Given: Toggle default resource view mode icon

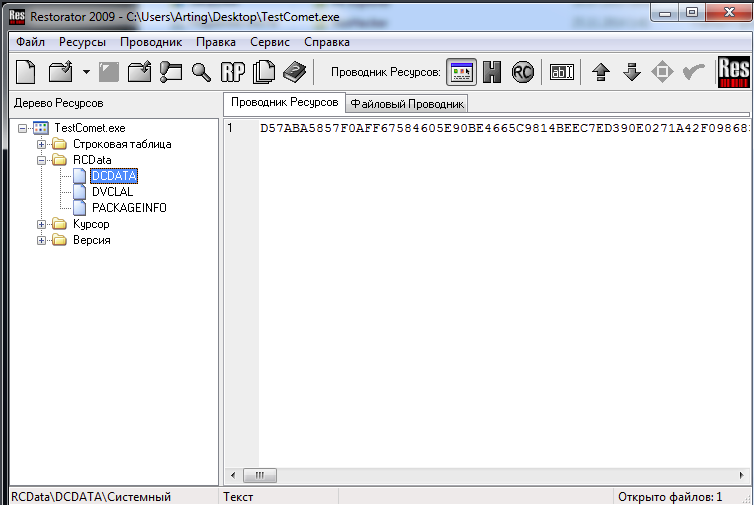Looking at the screenshot, I should coord(462,72).
